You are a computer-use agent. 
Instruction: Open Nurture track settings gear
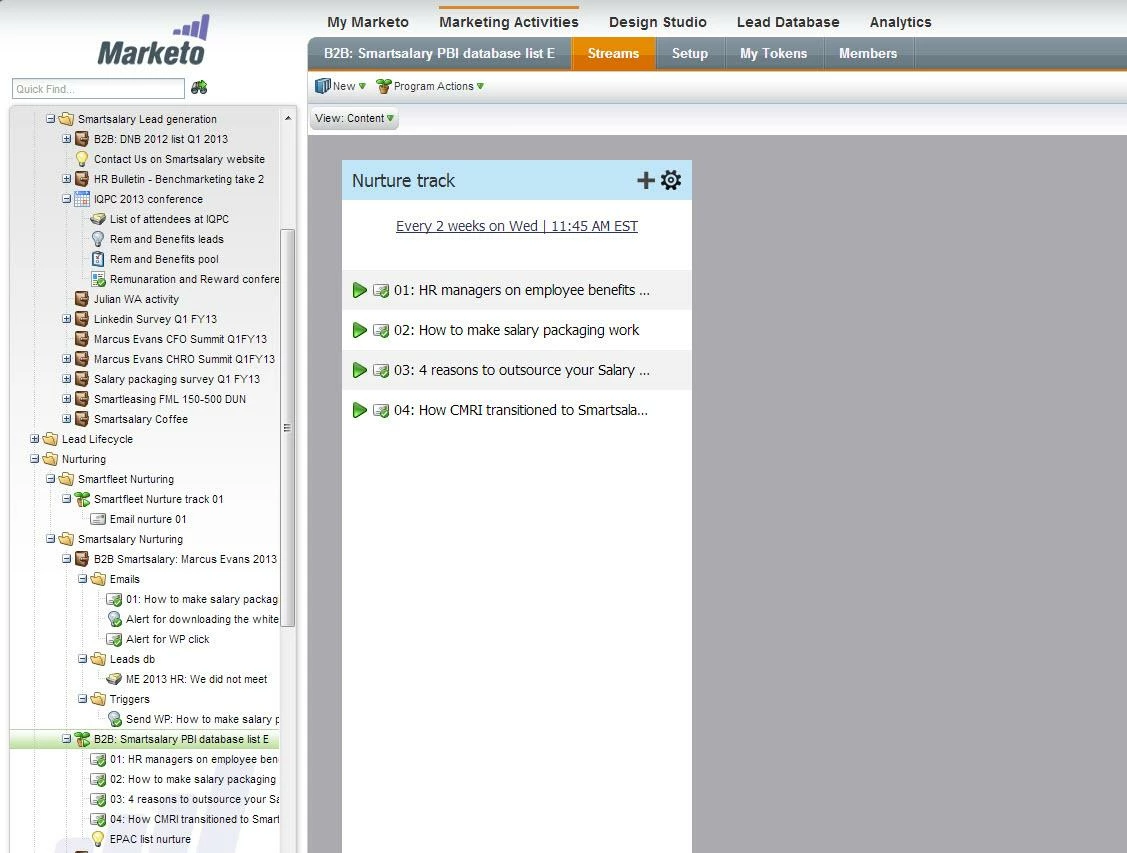(671, 180)
